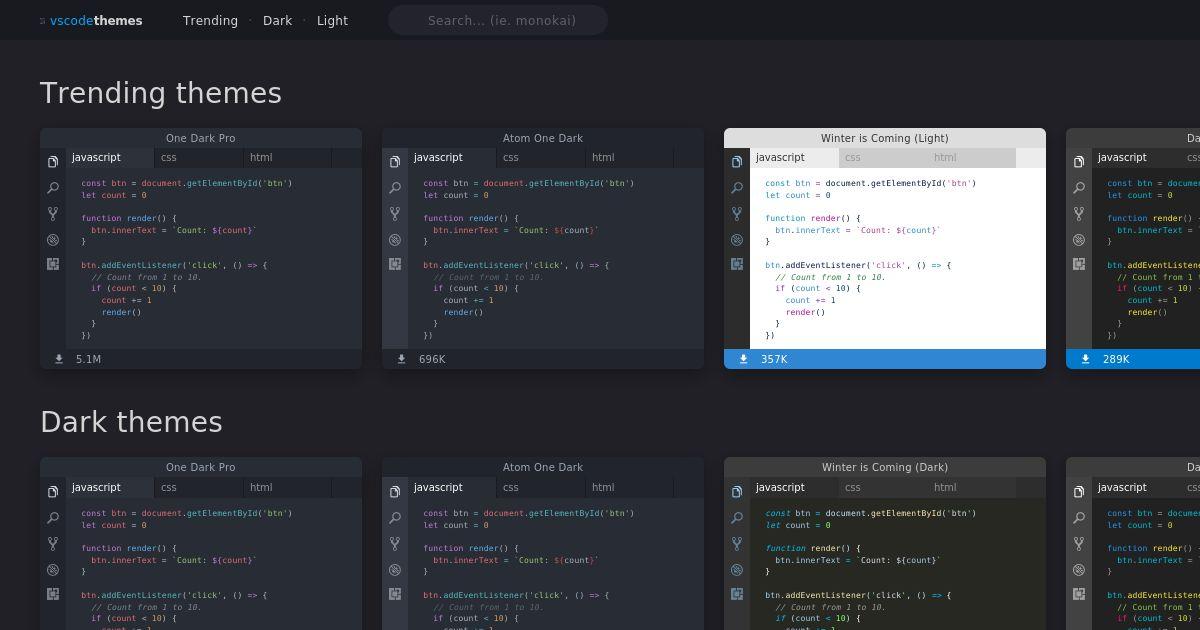Open trending Atom One Dark theme title
Image resolution: width=1200 pixels, height=630 pixels.
click(543, 138)
